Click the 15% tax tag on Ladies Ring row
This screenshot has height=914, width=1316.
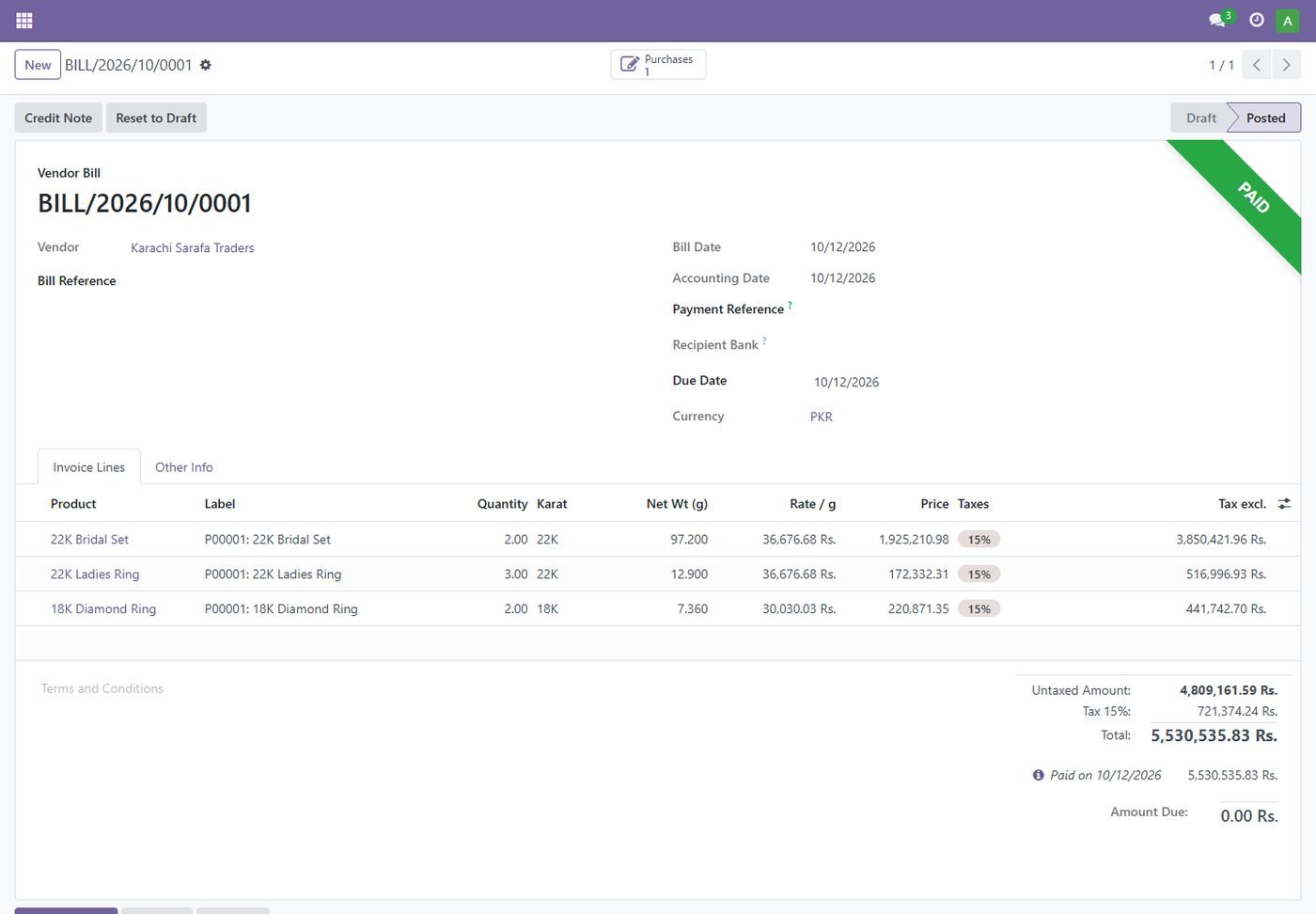tap(979, 575)
